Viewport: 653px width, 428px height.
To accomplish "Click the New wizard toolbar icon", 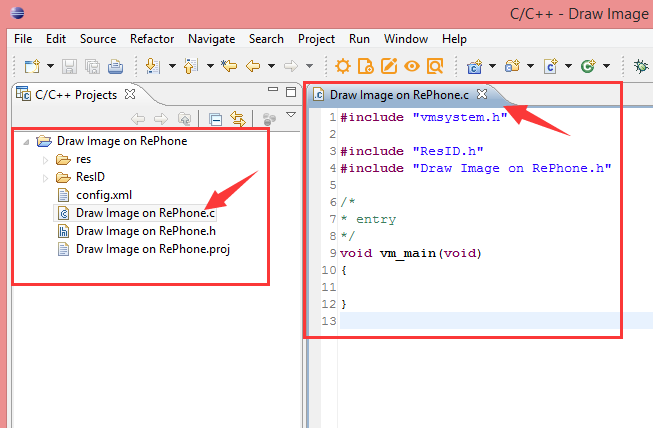I will [32, 66].
